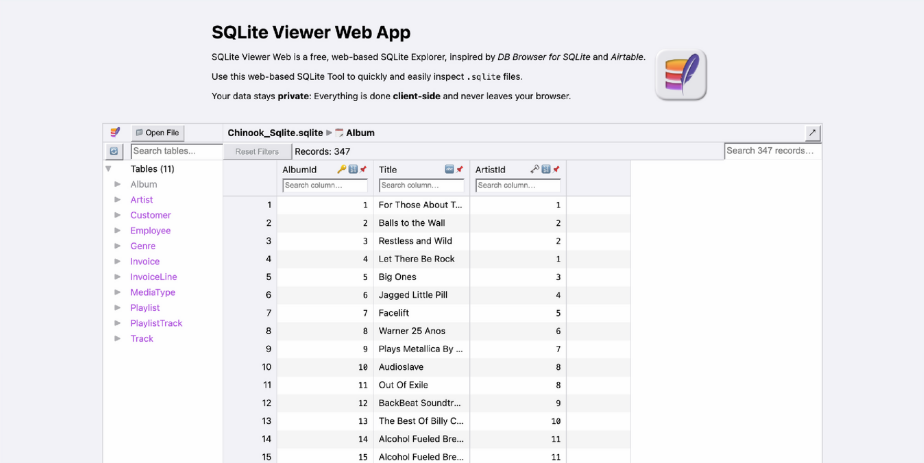Expand the PlaylistTrack table arrow

118,323
